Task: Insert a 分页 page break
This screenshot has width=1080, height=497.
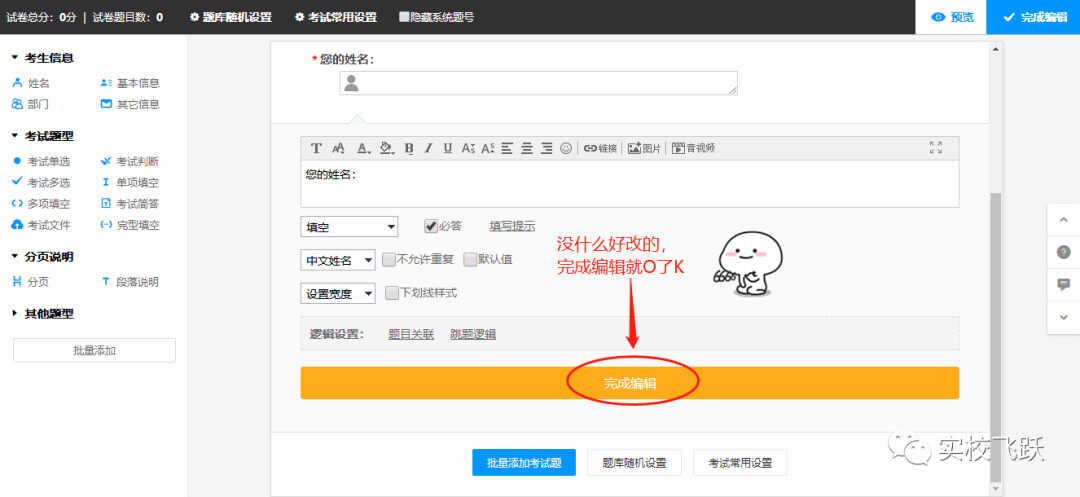Action: pos(32,282)
